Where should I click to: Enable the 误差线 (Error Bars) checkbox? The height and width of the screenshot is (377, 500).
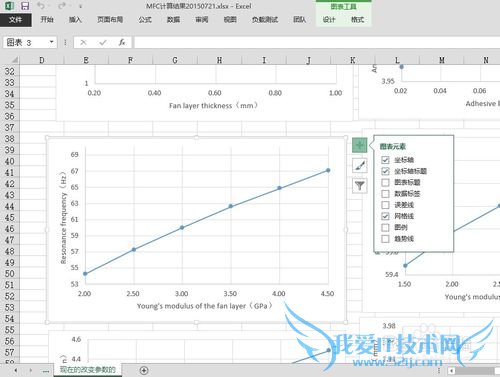point(385,205)
